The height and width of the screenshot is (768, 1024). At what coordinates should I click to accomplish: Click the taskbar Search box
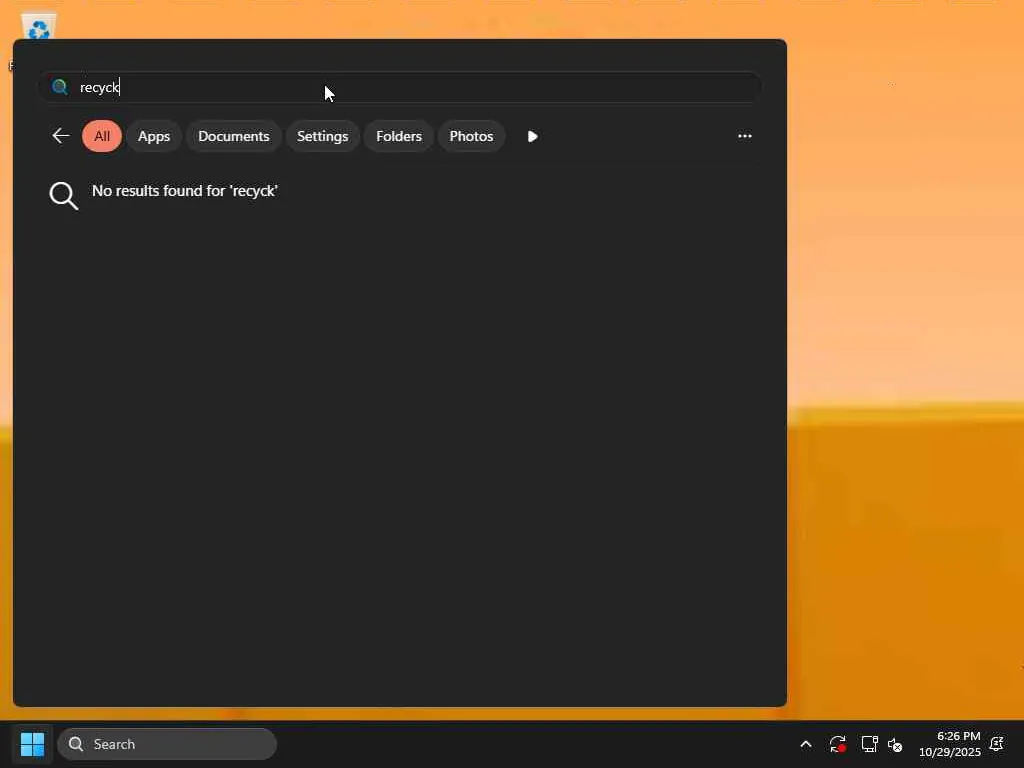click(x=167, y=744)
